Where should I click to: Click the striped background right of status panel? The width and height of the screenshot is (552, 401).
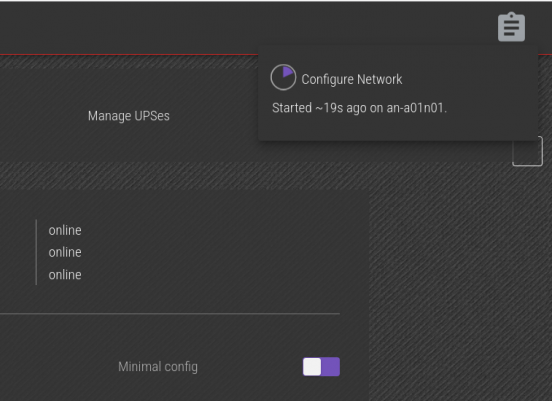[x=458, y=282]
